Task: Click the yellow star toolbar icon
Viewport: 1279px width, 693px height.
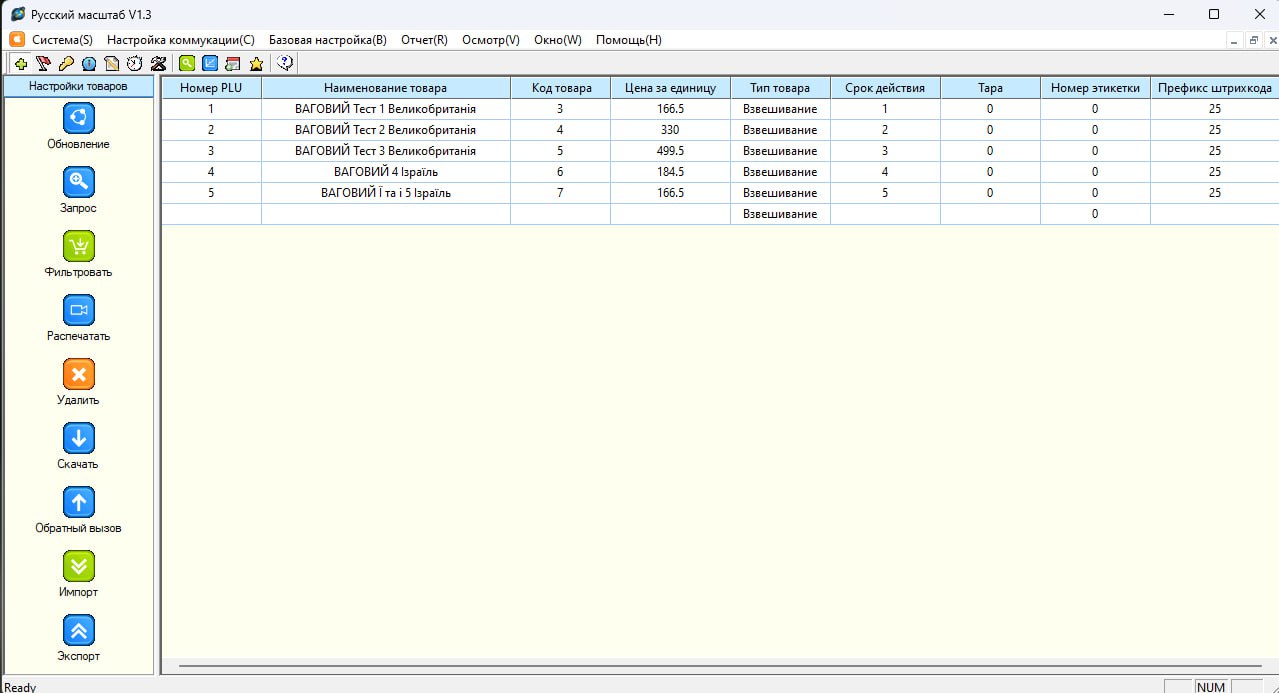Action: [256, 64]
